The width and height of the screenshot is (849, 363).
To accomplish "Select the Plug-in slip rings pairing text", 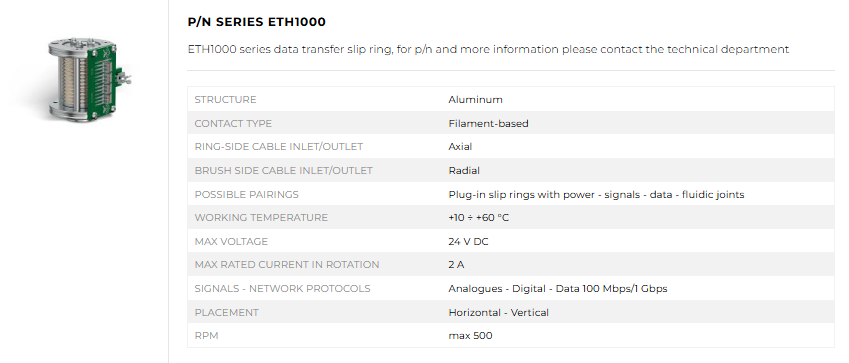I will (x=596, y=195).
